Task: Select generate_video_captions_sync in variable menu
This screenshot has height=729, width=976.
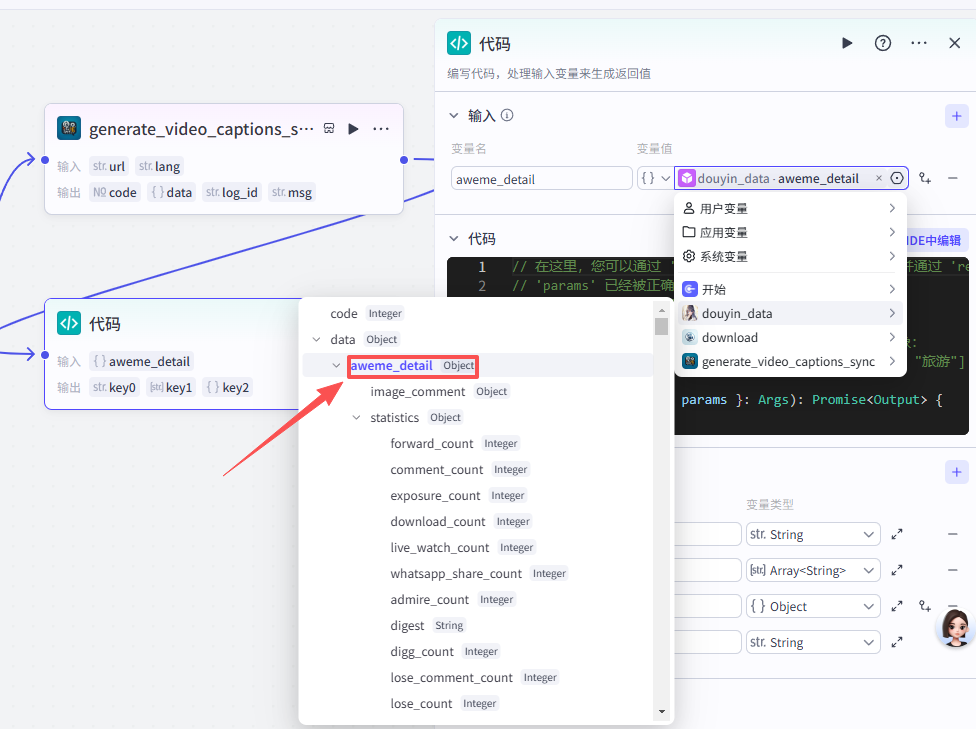Action: (789, 361)
